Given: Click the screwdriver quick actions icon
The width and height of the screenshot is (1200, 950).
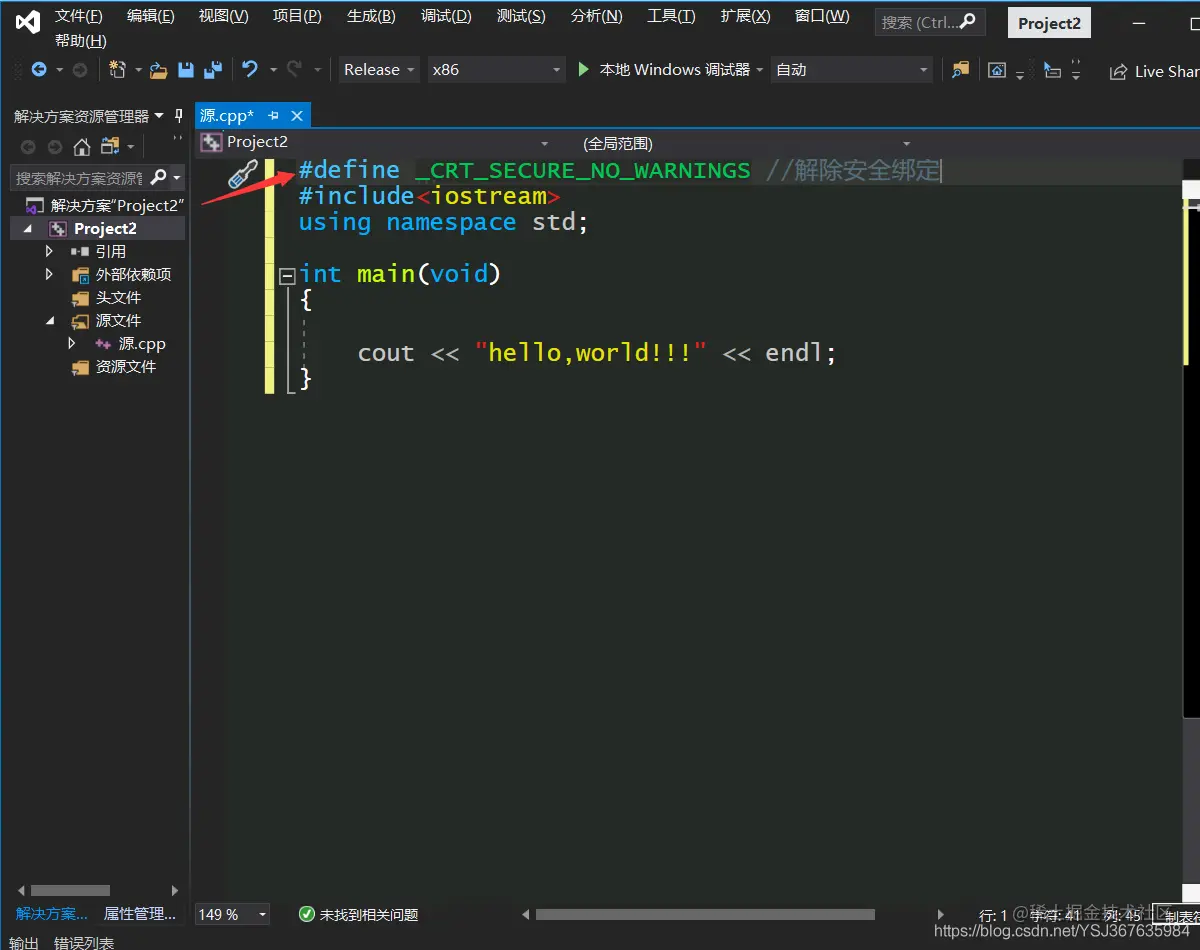Looking at the screenshot, I should (x=243, y=174).
